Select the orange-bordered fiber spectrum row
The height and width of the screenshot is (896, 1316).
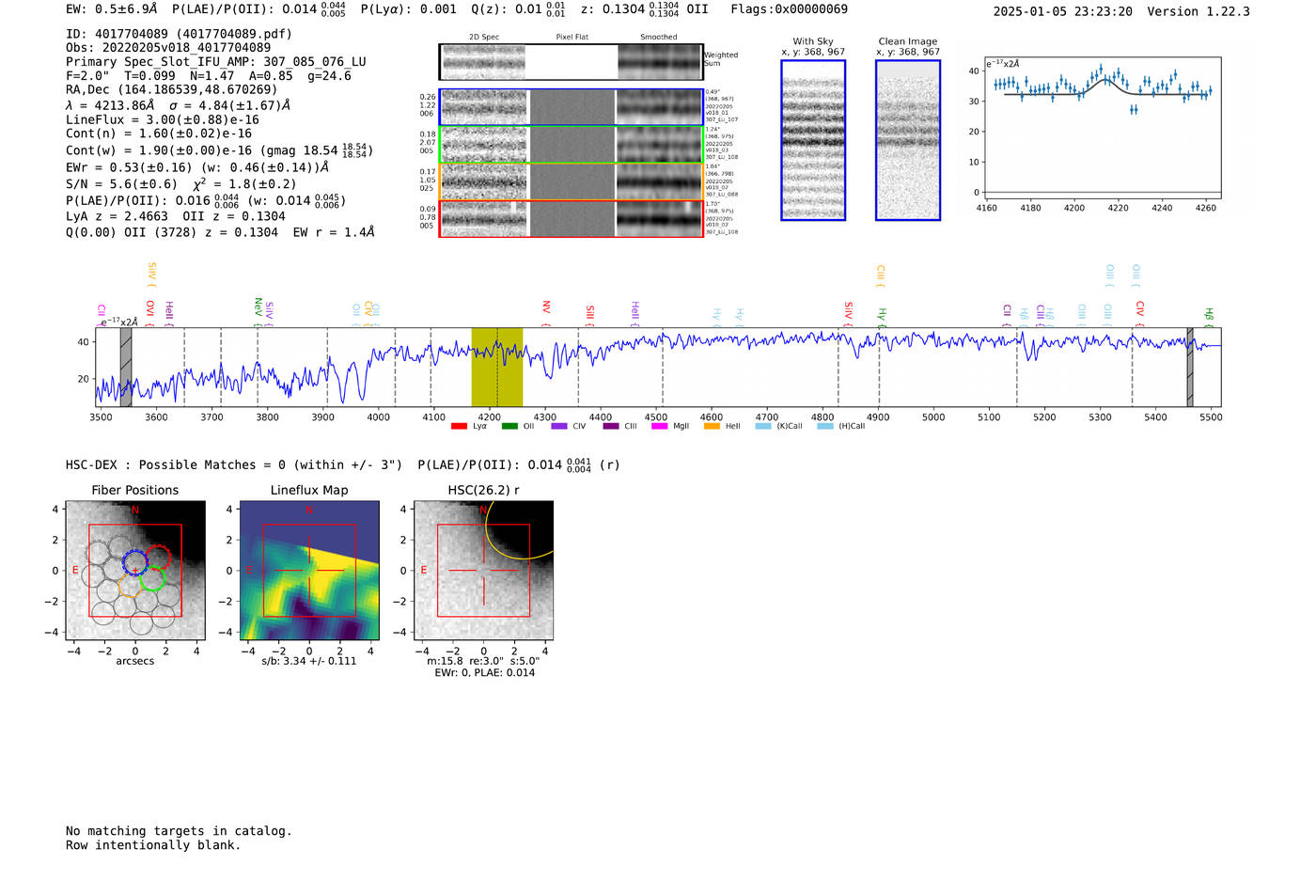pos(572,181)
